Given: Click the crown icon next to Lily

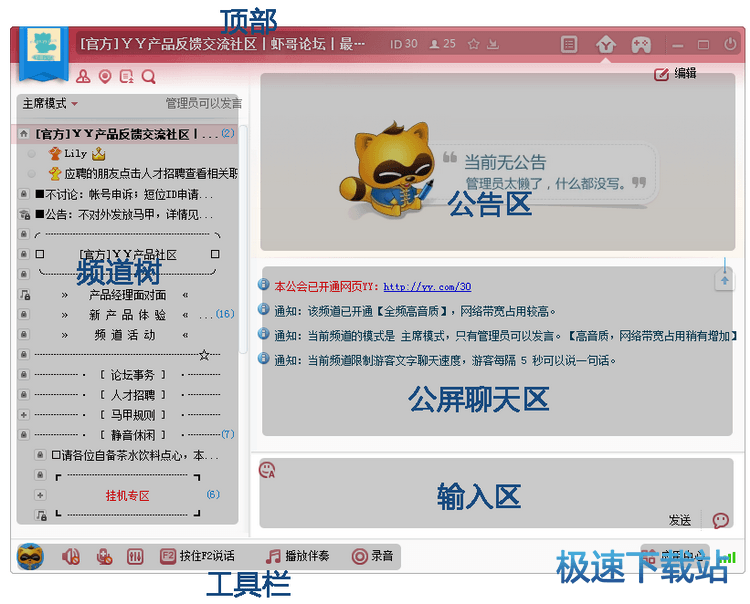Looking at the screenshot, I should (98, 154).
